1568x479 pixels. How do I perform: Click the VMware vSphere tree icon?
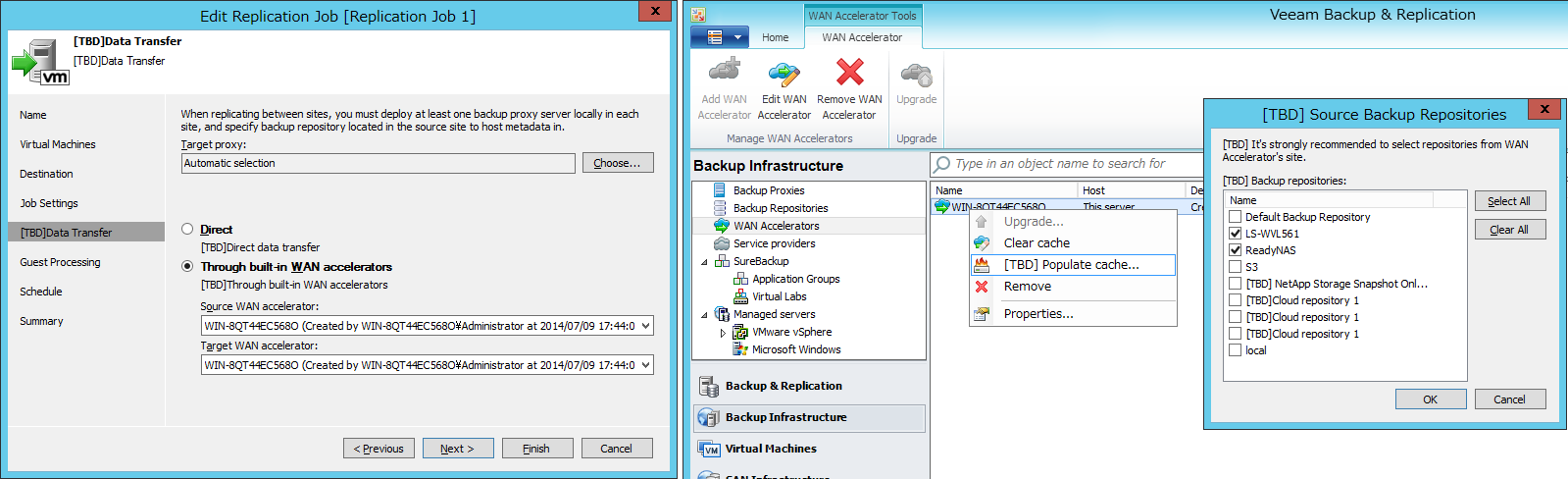click(741, 332)
